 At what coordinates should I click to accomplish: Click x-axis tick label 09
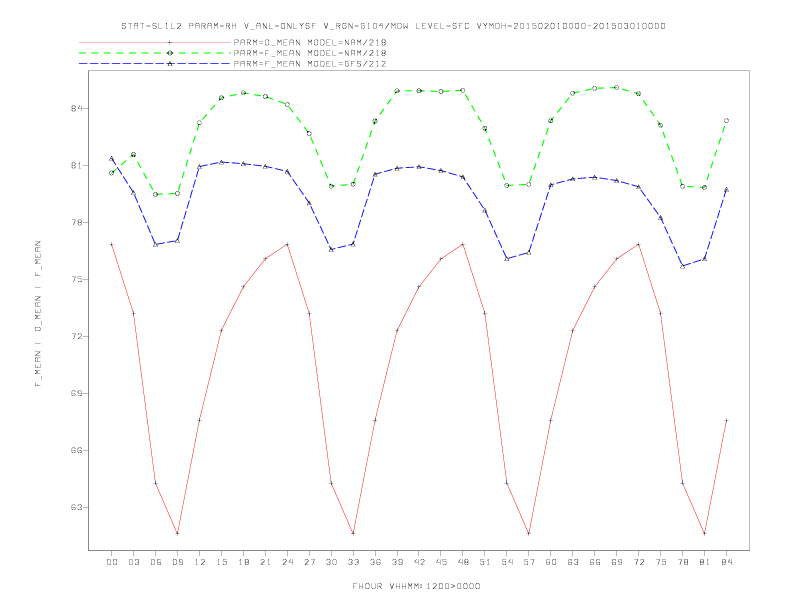(178, 562)
